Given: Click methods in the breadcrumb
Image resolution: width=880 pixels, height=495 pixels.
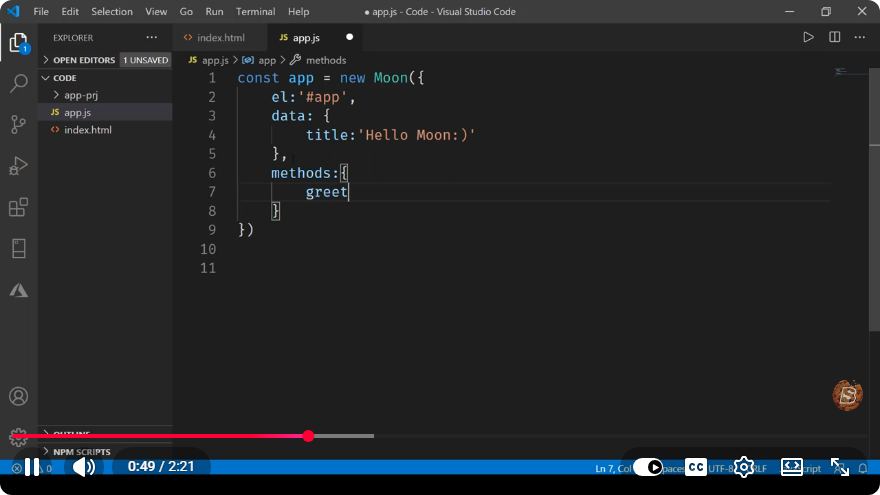Looking at the screenshot, I should click(x=326, y=60).
